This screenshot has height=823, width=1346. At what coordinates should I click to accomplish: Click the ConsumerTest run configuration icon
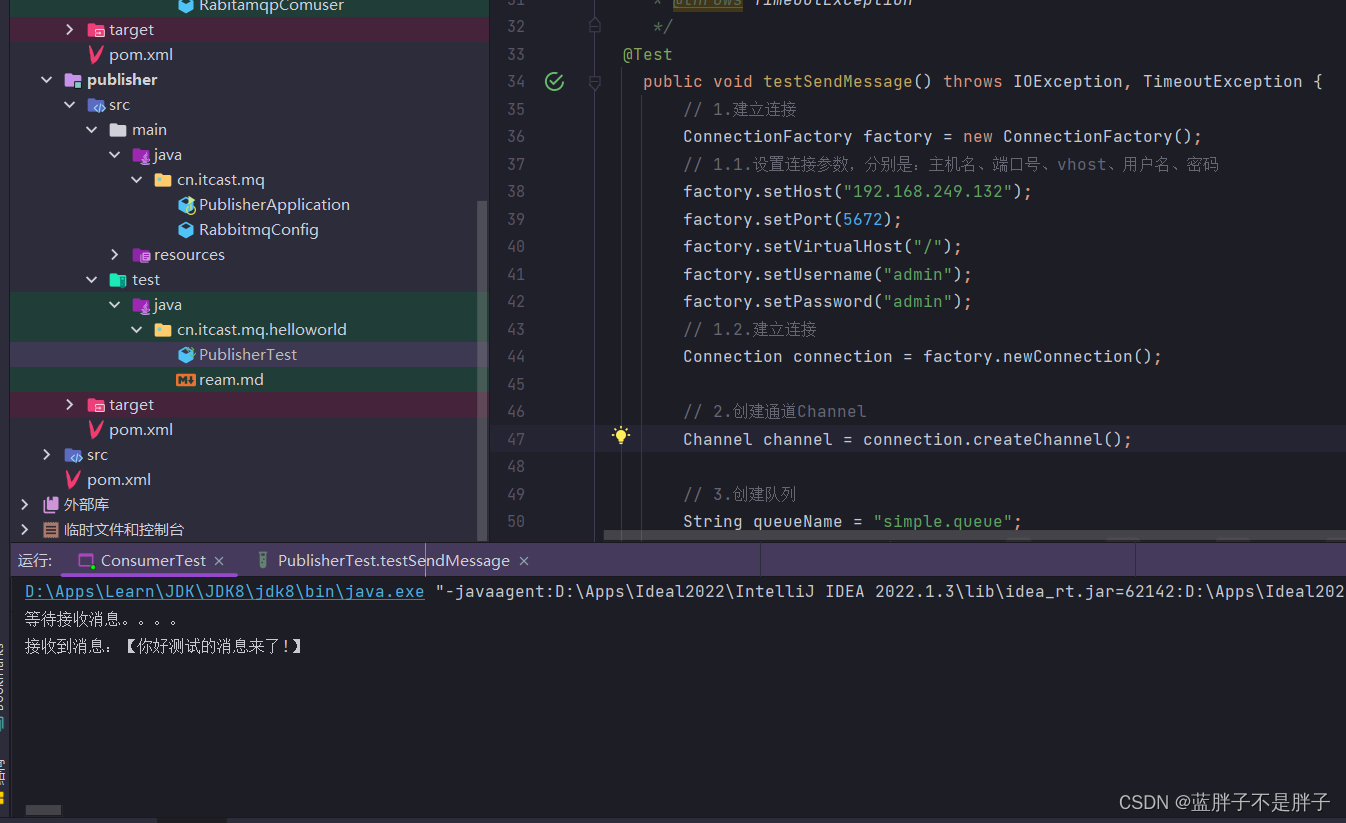(x=86, y=561)
